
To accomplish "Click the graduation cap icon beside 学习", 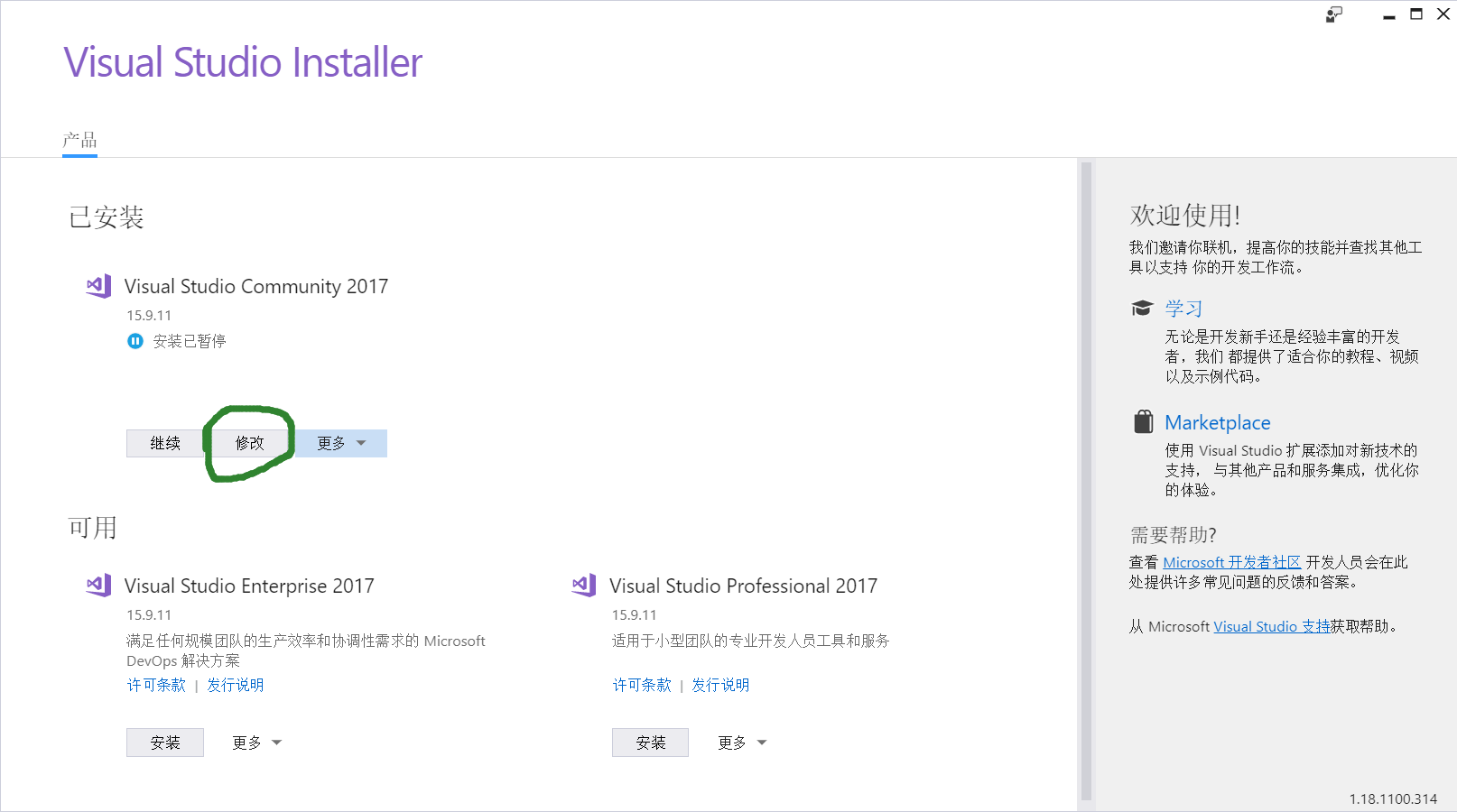I will coord(1142,307).
